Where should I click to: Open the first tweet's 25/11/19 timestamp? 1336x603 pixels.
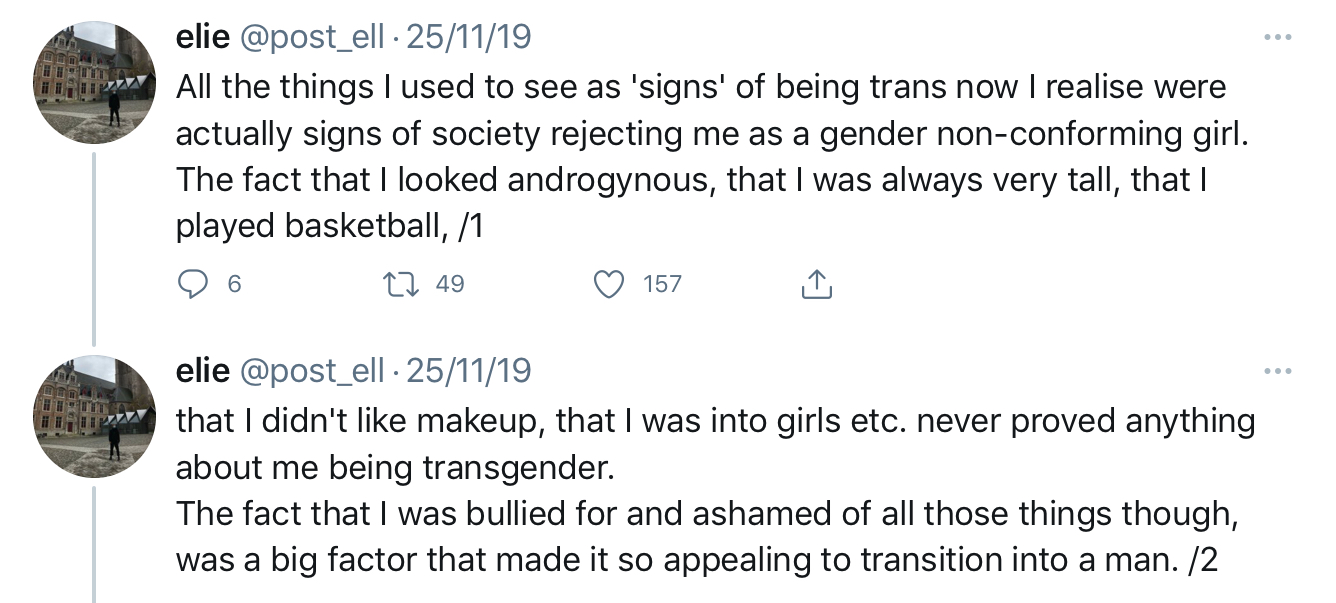click(469, 38)
